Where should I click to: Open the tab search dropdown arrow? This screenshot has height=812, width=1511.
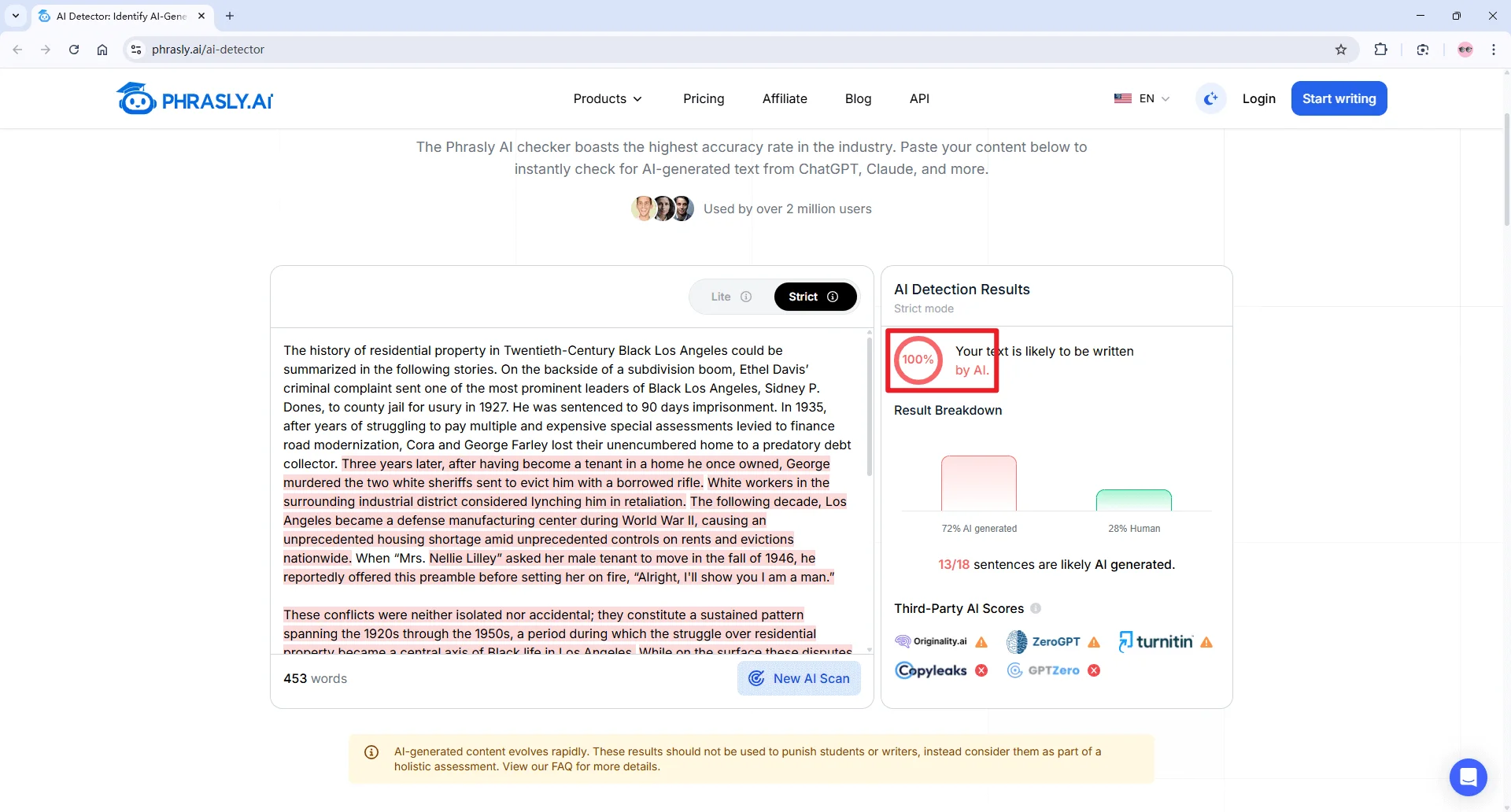click(16, 16)
